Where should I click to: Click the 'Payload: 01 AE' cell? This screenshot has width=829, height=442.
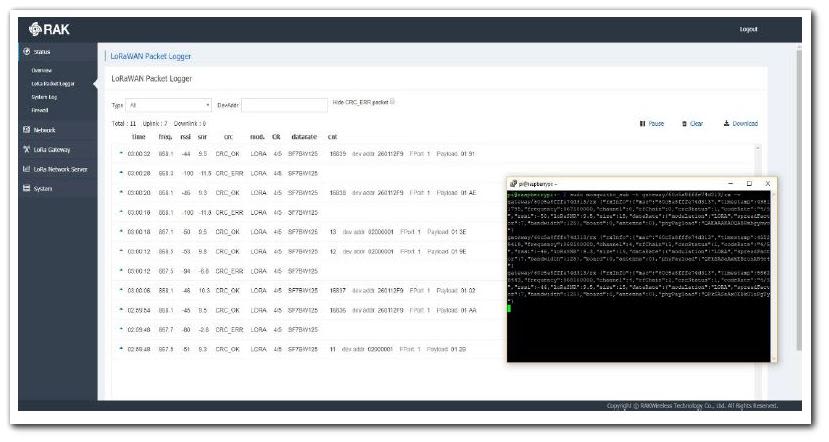click(x=456, y=192)
